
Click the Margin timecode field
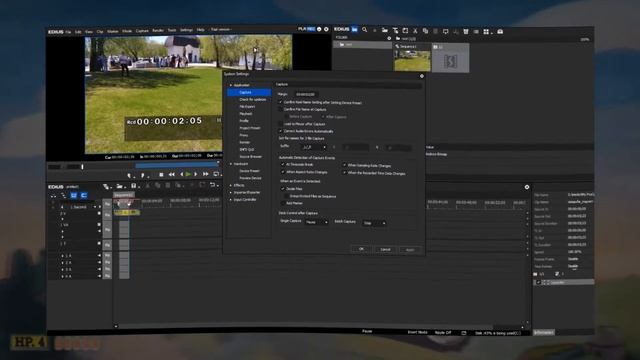(306, 95)
